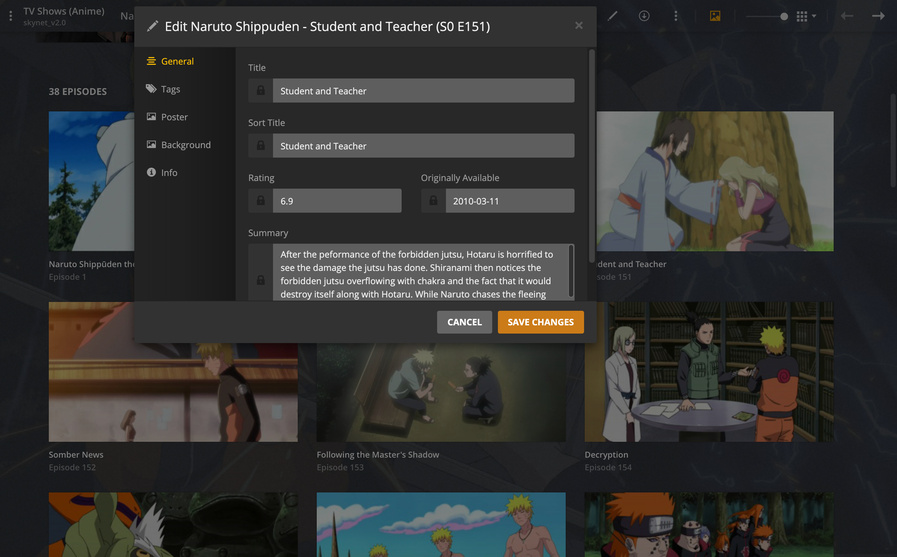Open the Student and Teacher episode thumbnail
The width and height of the screenshot is (897, 557).
click(715, 181)
